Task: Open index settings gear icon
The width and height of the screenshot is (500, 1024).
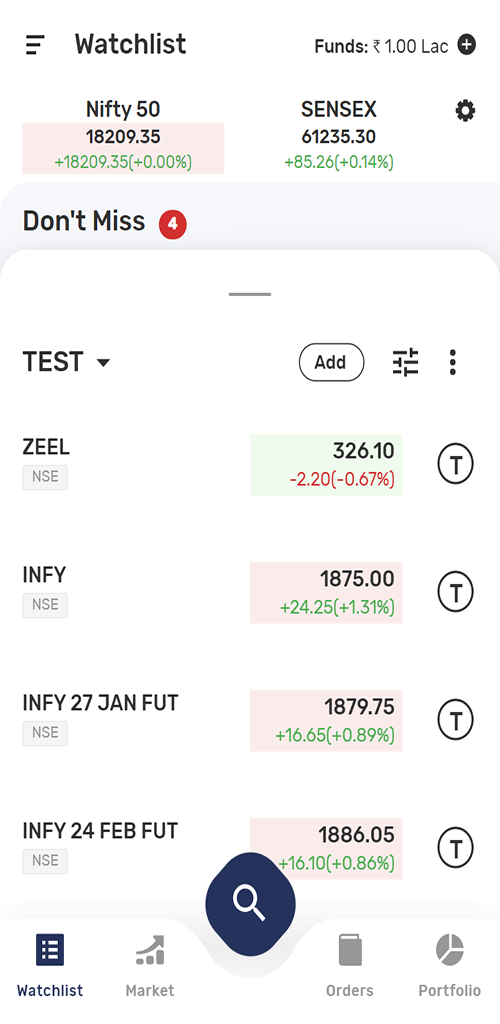Action: click(x=465, y=111)
